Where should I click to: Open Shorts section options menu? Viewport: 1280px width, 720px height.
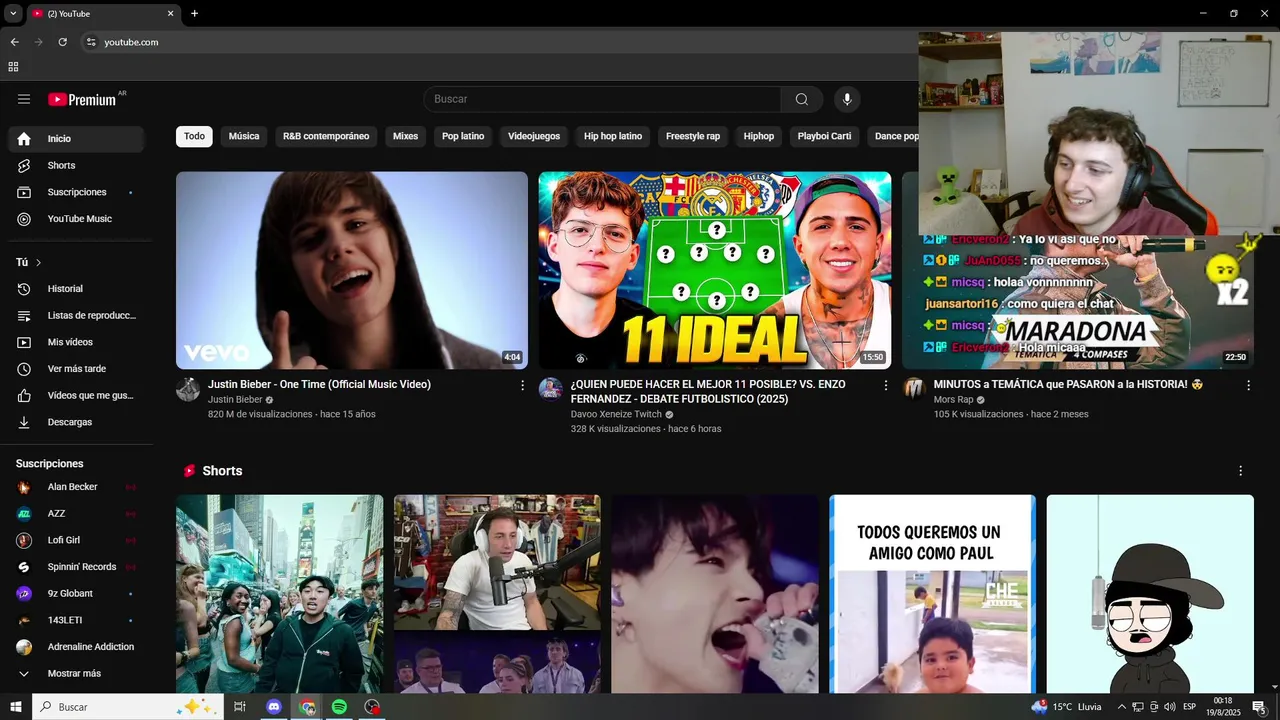point(1241,471)
